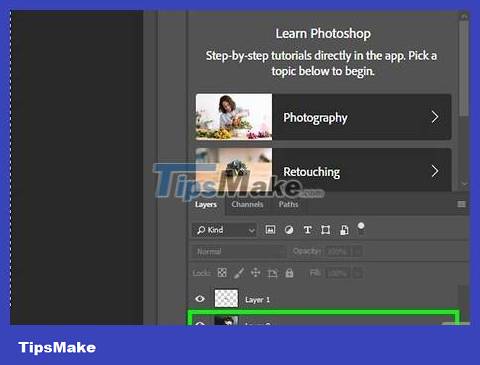Toggle layer filtering on/off switch
The height and width of the screenshot is (365, 480).
(x=361, y=228)
